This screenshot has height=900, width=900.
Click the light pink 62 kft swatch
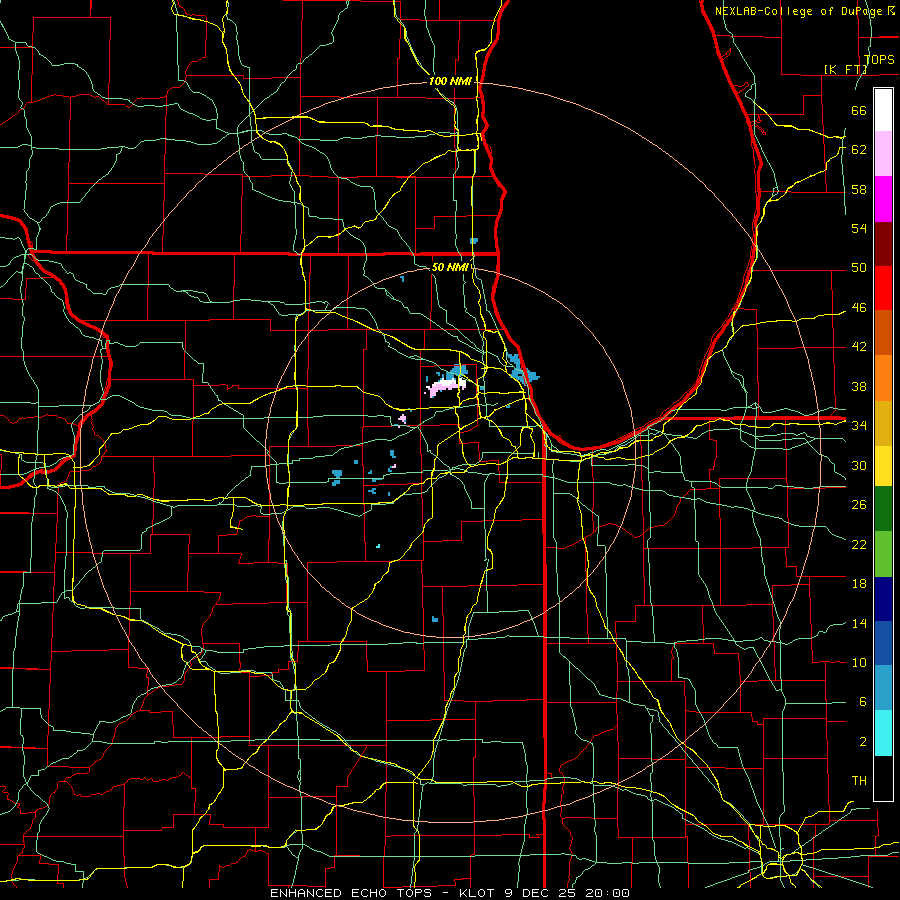[883, 154]
